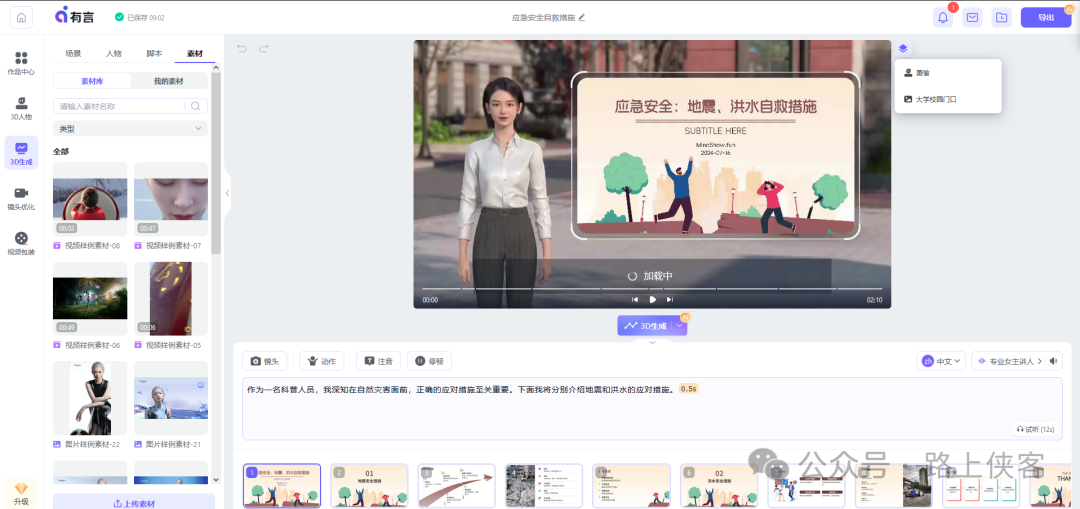The height and width of the screenshot is (509, 1080).
Task: Skip to next scene in player
Action: (669, 300)
